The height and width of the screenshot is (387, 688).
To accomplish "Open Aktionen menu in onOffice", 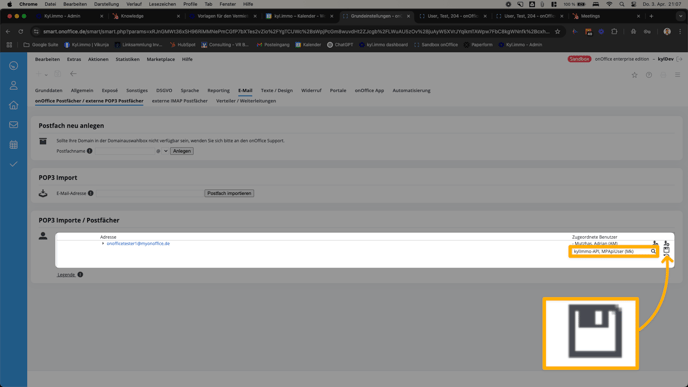I will point(98,59).
